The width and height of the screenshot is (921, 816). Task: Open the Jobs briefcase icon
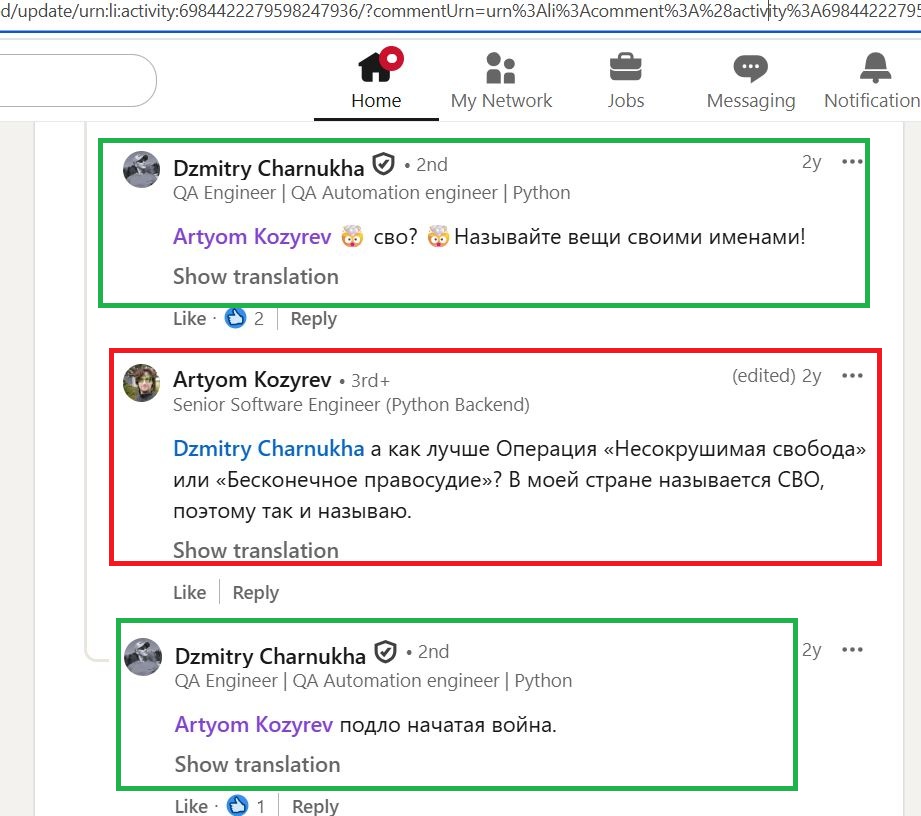point(626,68)
